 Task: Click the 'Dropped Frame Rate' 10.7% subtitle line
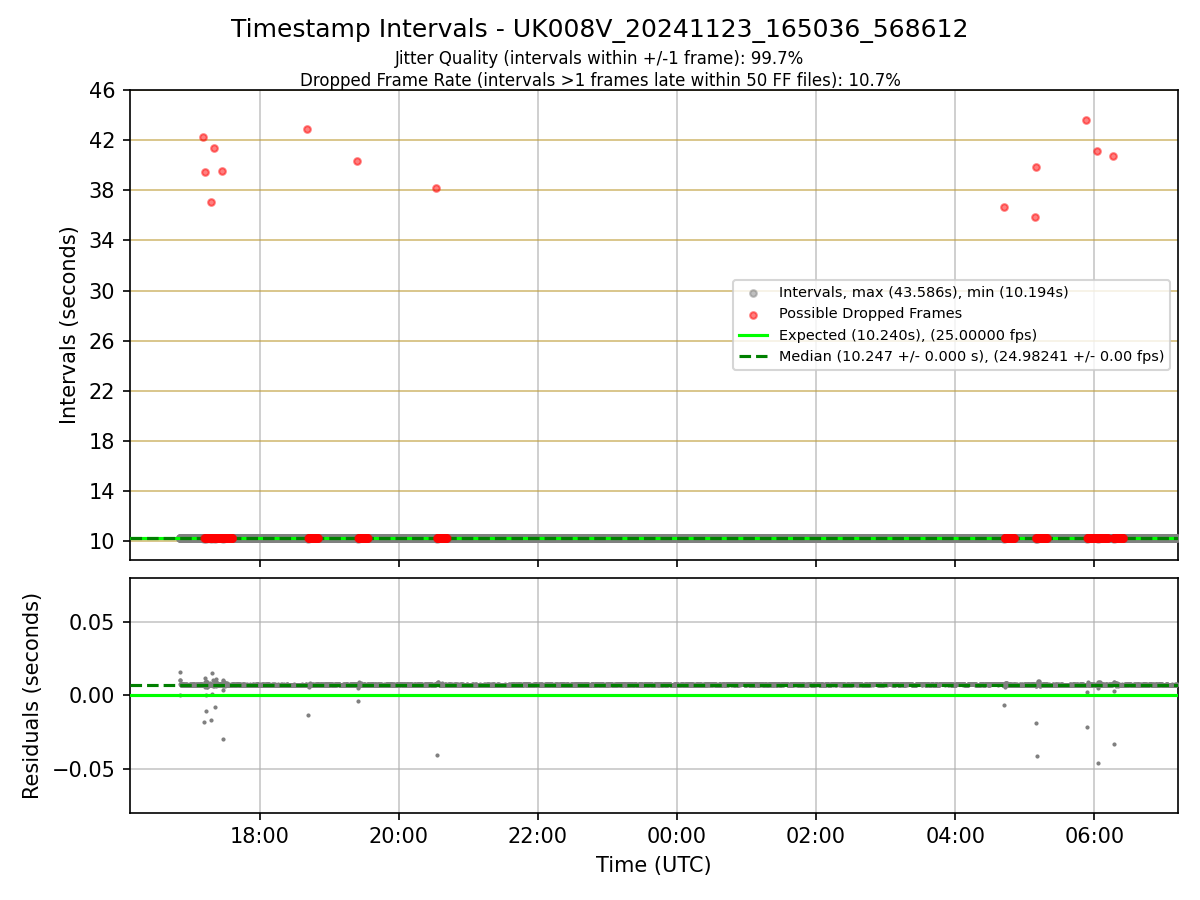[x=600, y=80]
